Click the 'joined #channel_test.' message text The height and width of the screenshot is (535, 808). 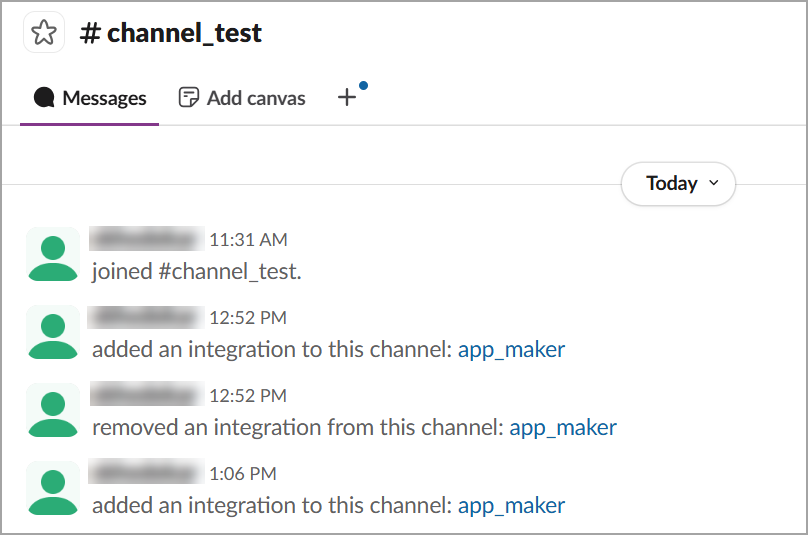click(x=196, y=272)
